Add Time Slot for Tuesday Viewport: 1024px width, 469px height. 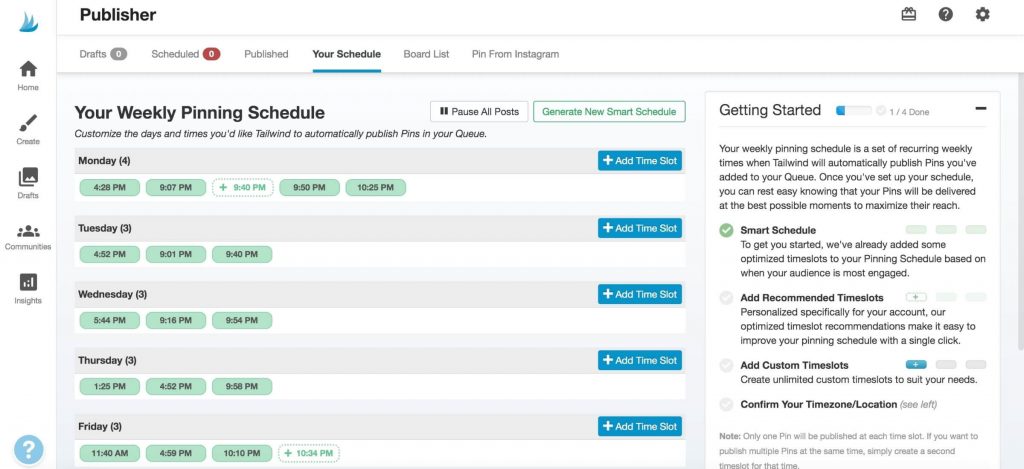[x=640, y=228]
